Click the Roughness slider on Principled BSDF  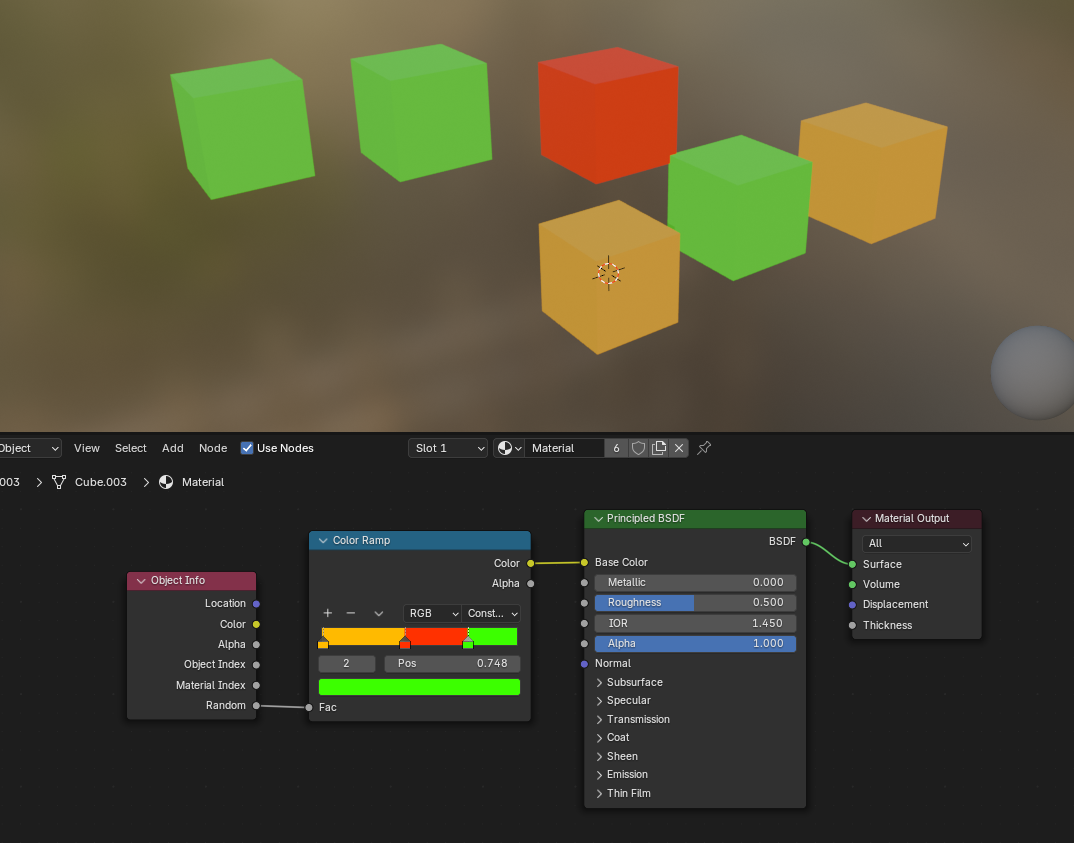[x=694, y=602]
